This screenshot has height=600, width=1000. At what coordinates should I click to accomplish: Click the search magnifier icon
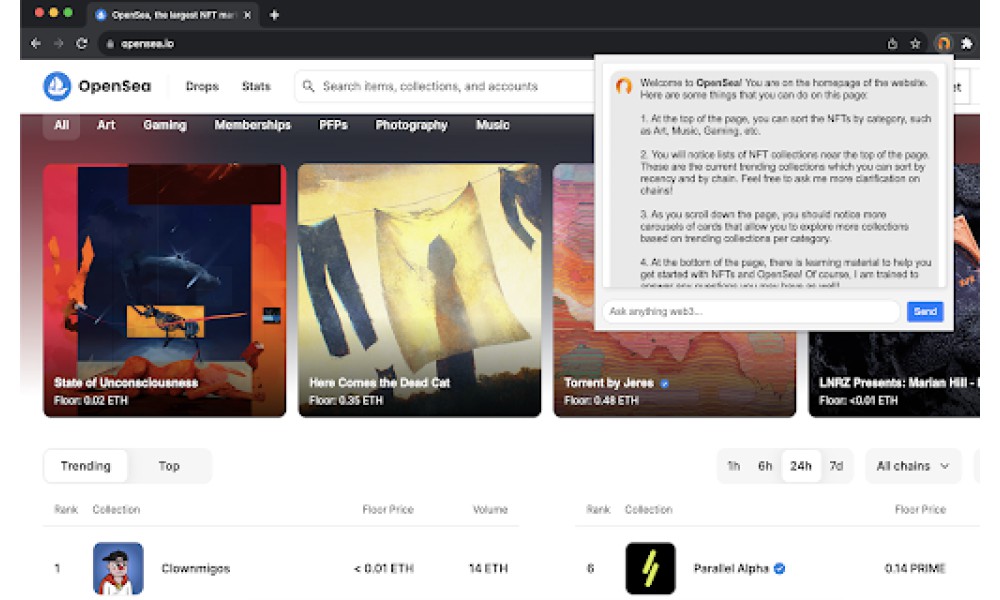309,86
